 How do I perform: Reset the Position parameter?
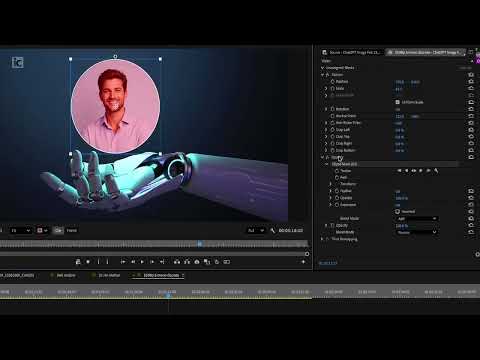[471, 81]
